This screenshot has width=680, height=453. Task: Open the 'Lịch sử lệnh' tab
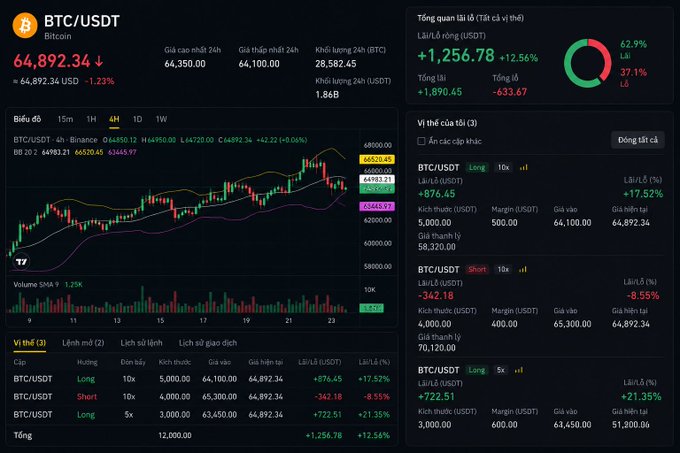point(141,343)
